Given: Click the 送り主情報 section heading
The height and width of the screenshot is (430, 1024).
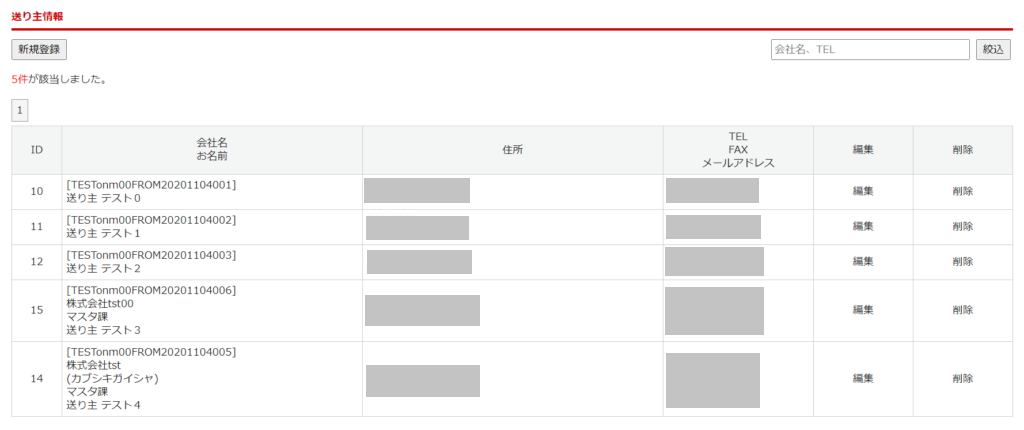Looking at the screenshot, I should [x=37, y=16].
